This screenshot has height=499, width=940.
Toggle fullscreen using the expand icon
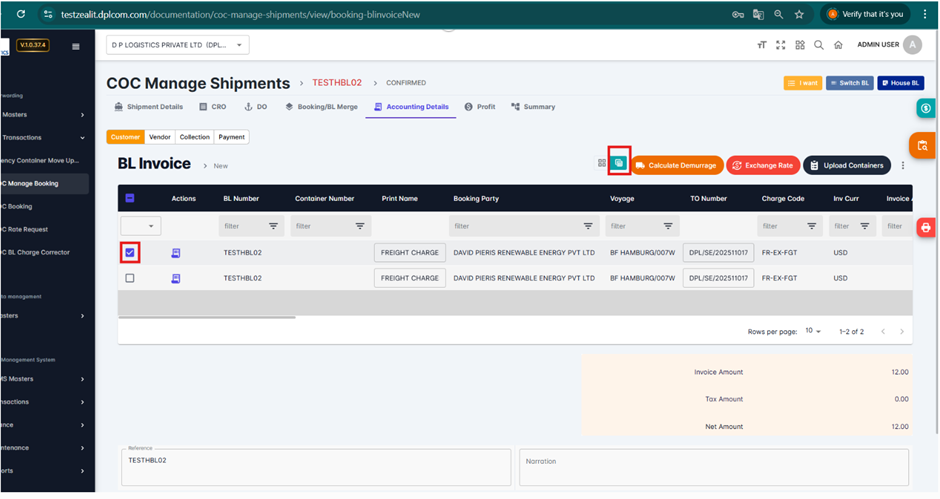[x=781, y=45]
